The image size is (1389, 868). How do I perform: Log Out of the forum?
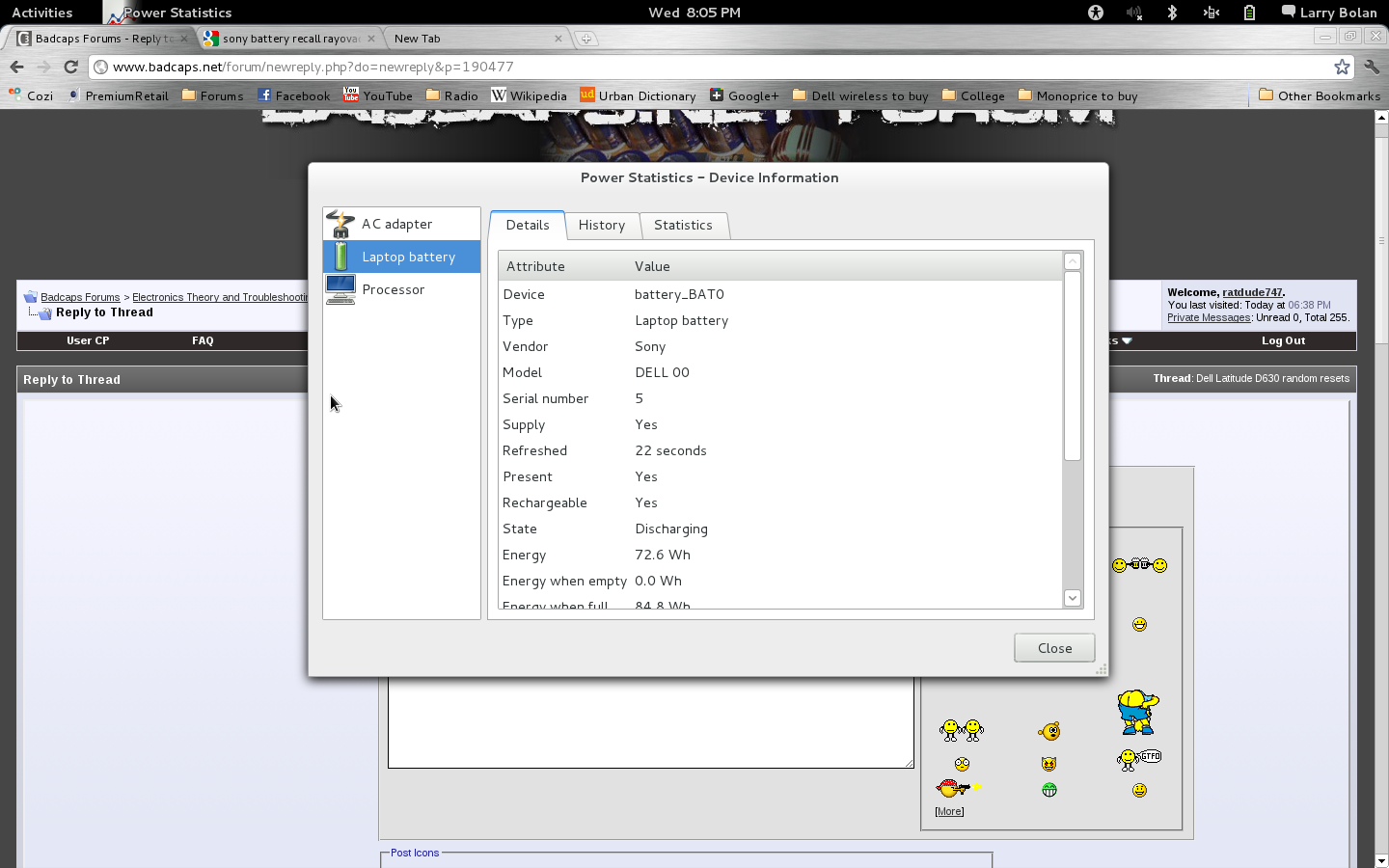1283,340
